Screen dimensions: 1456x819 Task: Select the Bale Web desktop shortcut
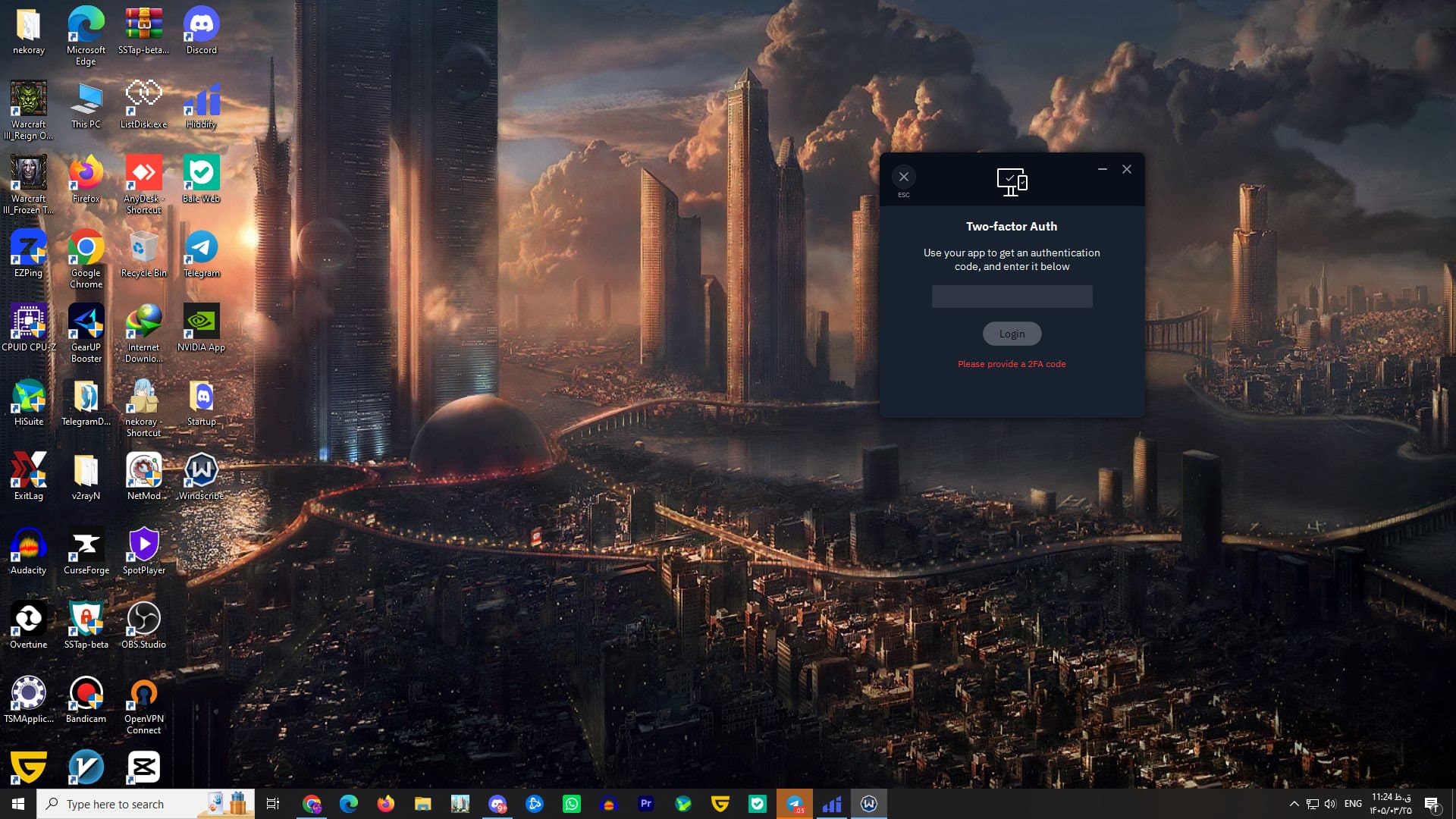tap(201, 180)
